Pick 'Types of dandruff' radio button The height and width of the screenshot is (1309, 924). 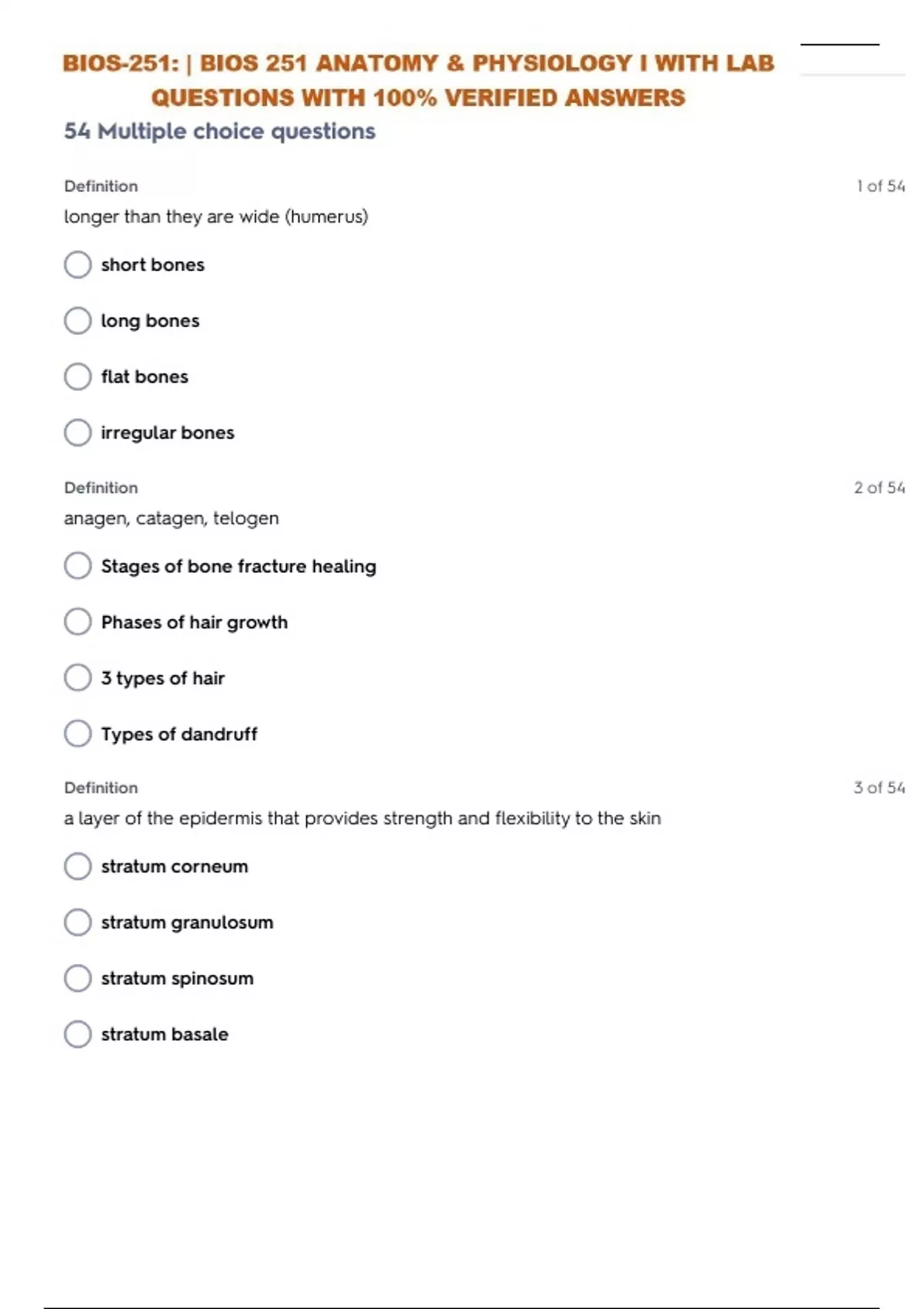78,734
